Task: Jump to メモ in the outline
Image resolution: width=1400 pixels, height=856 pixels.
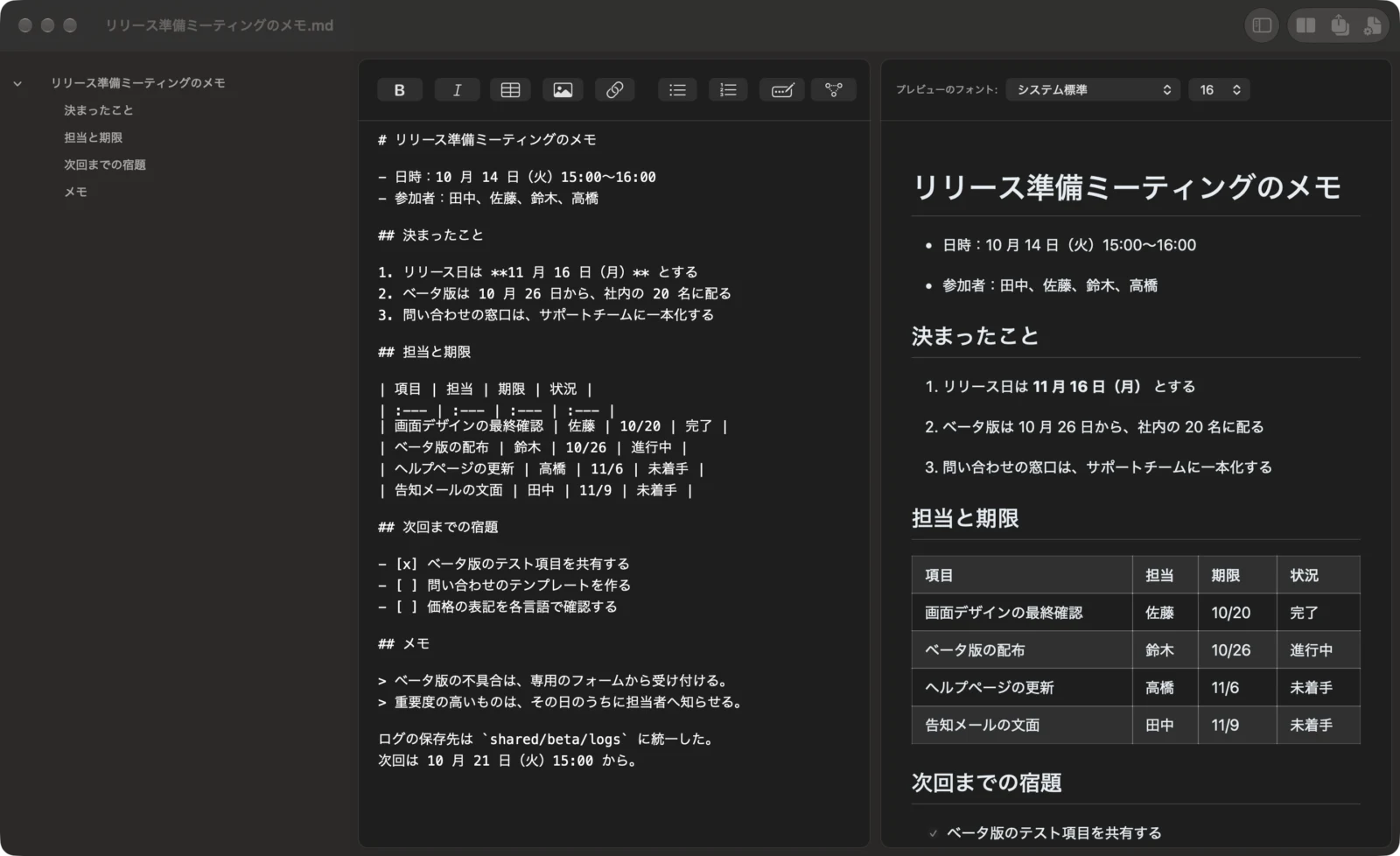Action: (75, 192)
